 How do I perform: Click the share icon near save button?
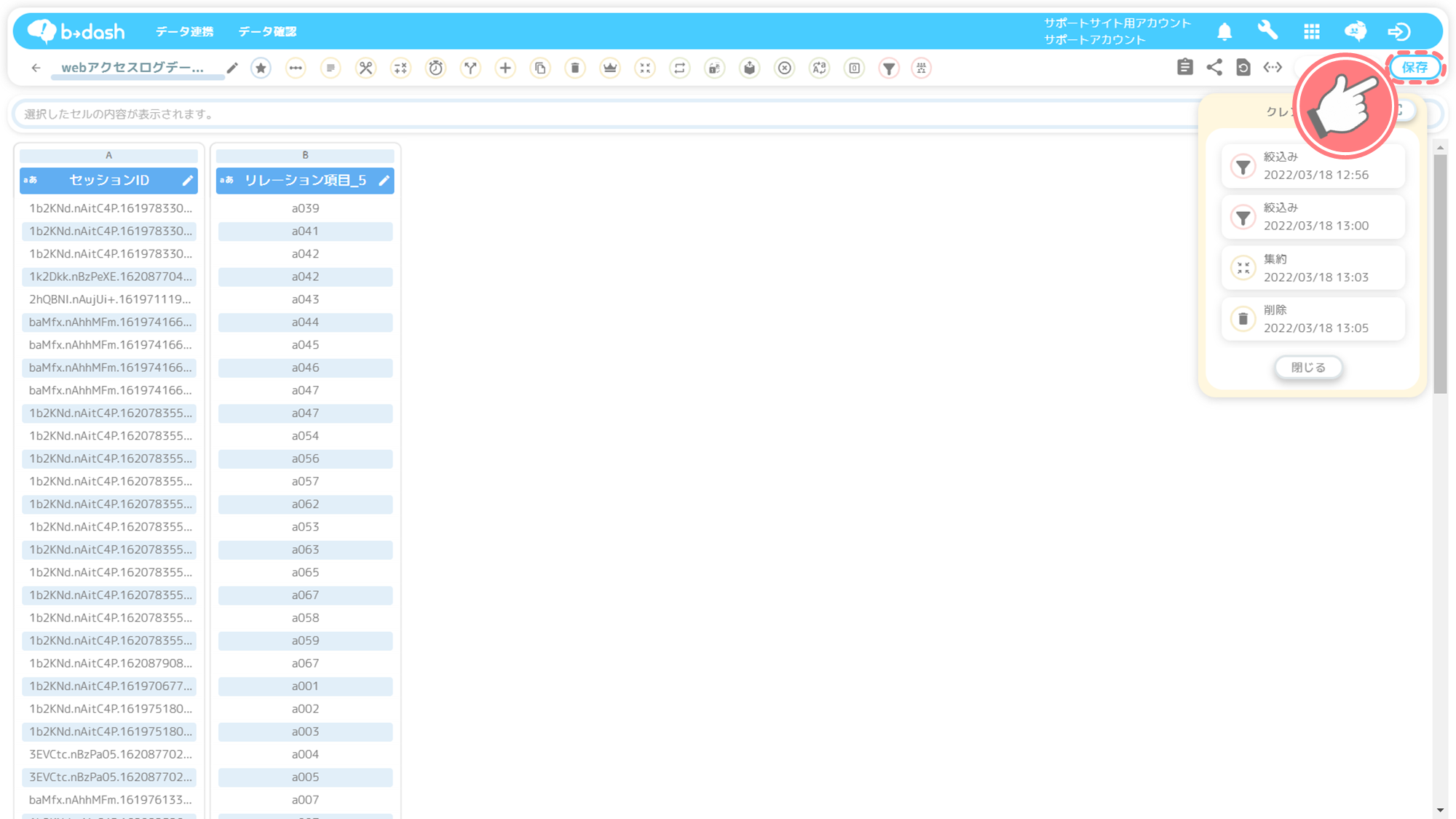[x=1214, y=67]
